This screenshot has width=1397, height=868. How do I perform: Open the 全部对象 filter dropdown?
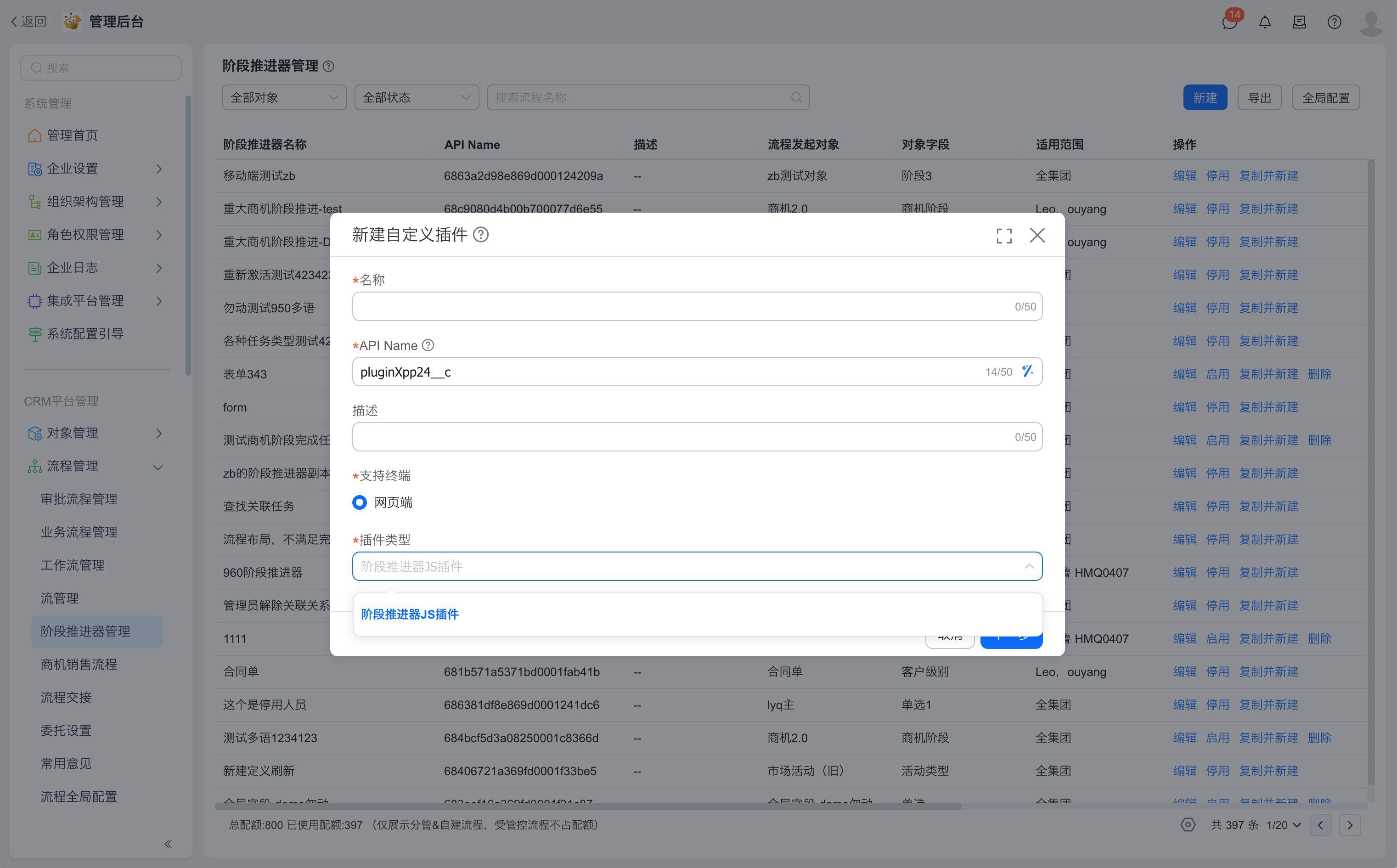tap(284, 97)
